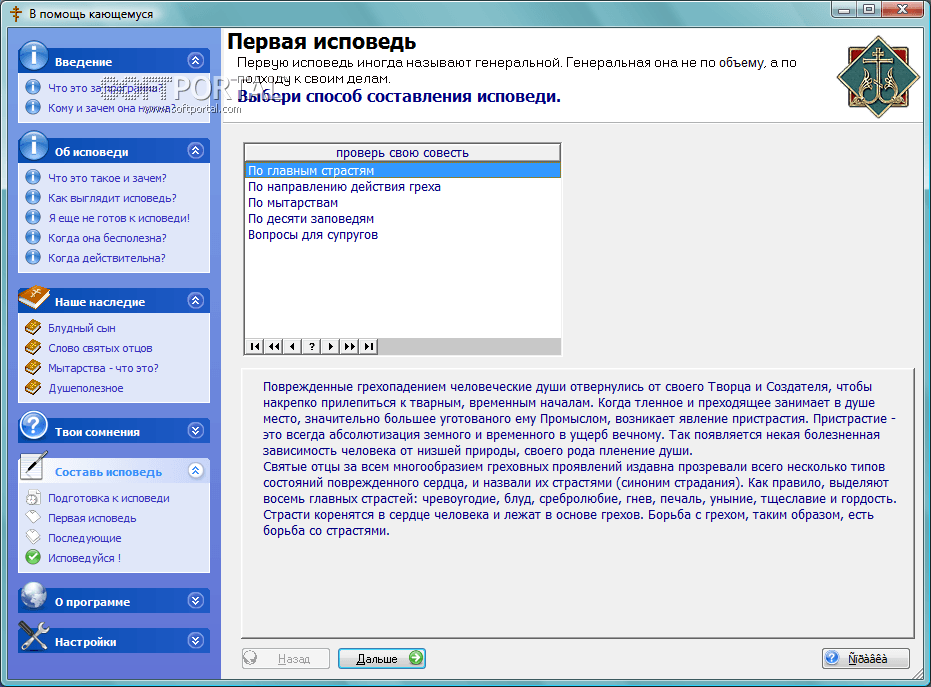931x687 pixels.
Task: Click the О программе section header label
Action: 93,602
